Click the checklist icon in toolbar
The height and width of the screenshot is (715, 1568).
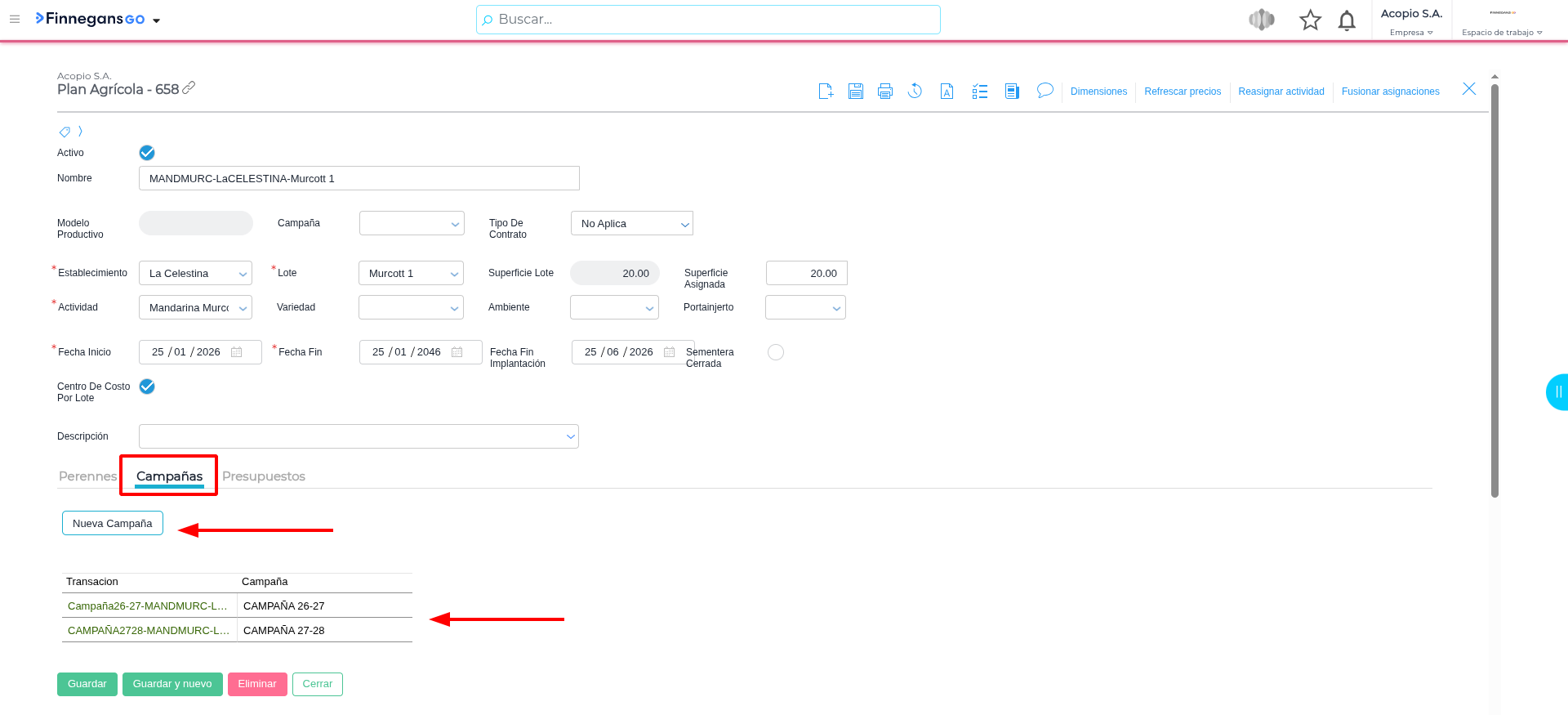tap(979, 92)
